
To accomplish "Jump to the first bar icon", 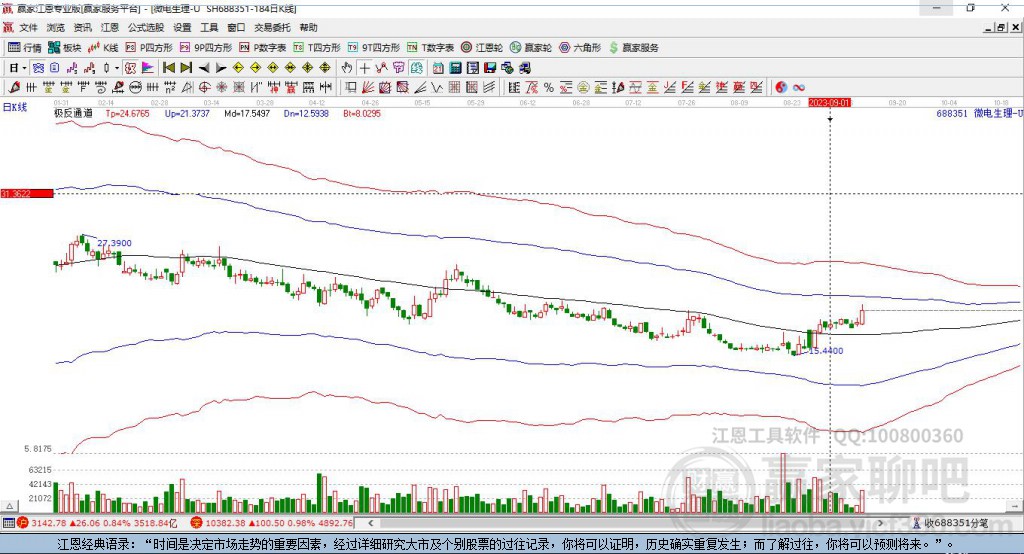I will tap(168, 68).
